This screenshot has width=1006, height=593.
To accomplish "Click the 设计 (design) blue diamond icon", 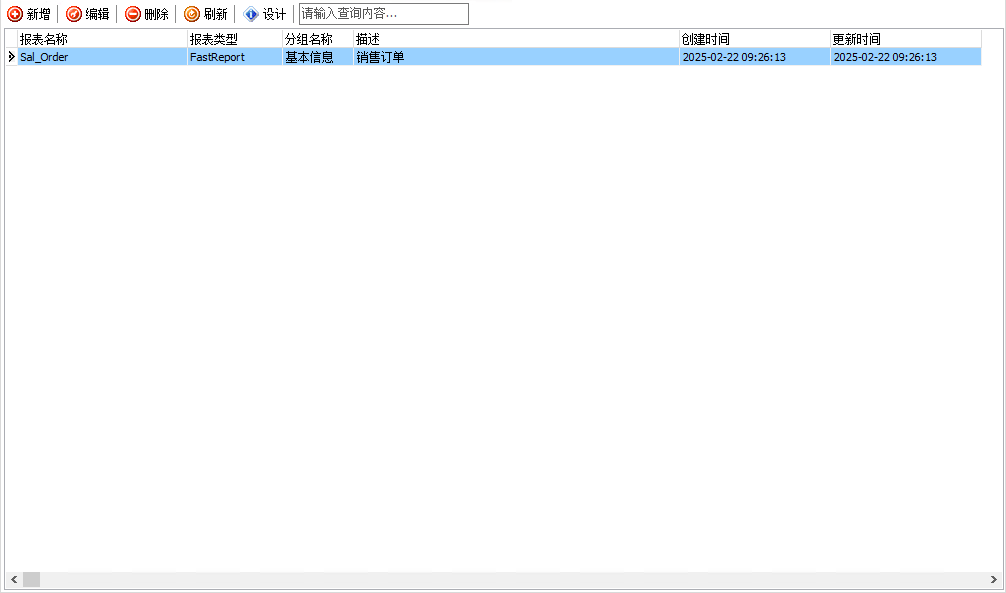I will (x=251, y=14).
